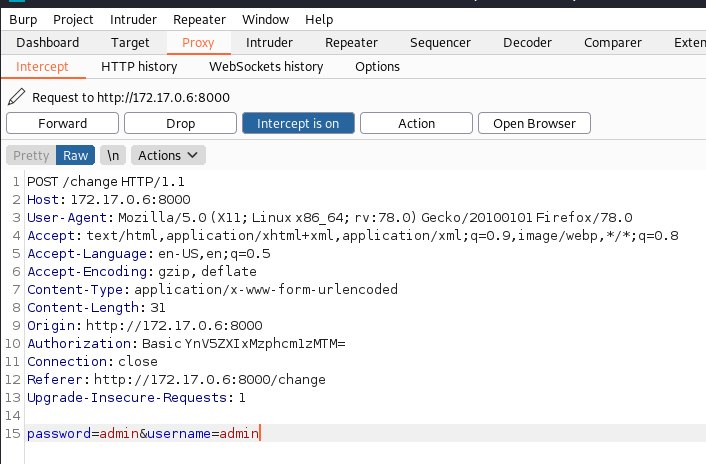The height and width of the screenshot is (464, 706).
Task: Select the Decoder tab
Action: 527,43
